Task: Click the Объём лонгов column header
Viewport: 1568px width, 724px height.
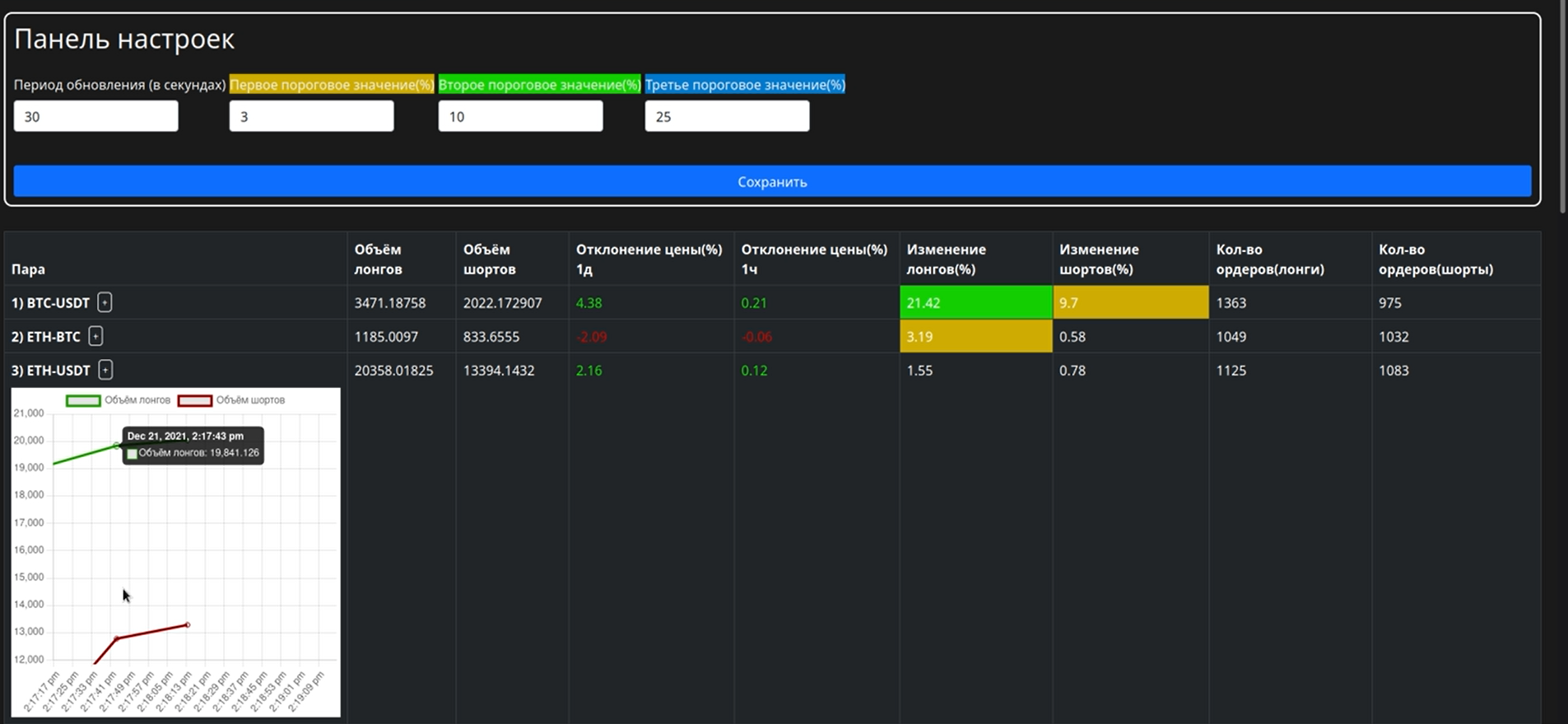Action: click(x=379, y=259)
